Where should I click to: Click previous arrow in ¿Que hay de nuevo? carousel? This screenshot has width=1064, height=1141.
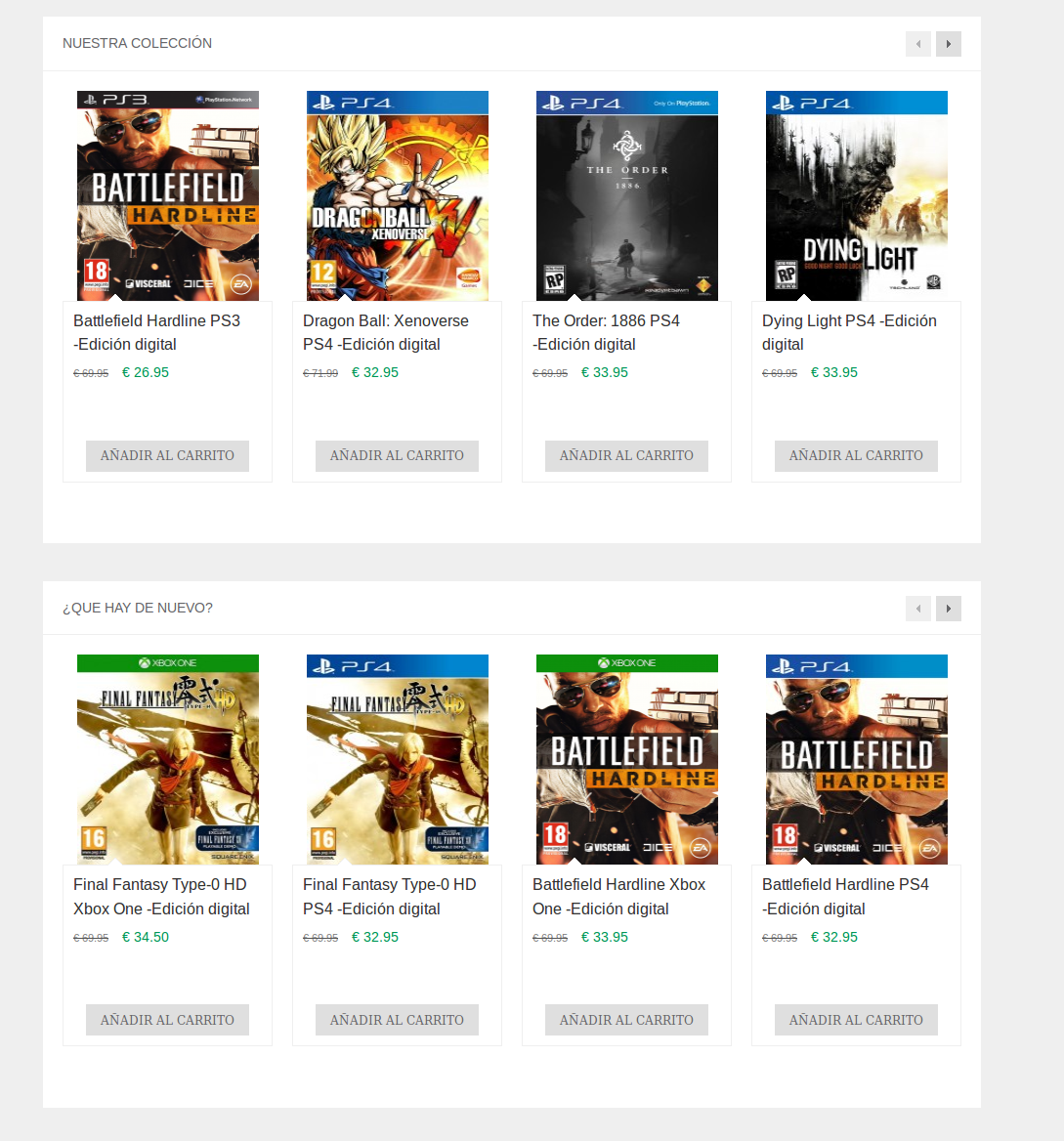pyautogui.click(x=917, y=609)
